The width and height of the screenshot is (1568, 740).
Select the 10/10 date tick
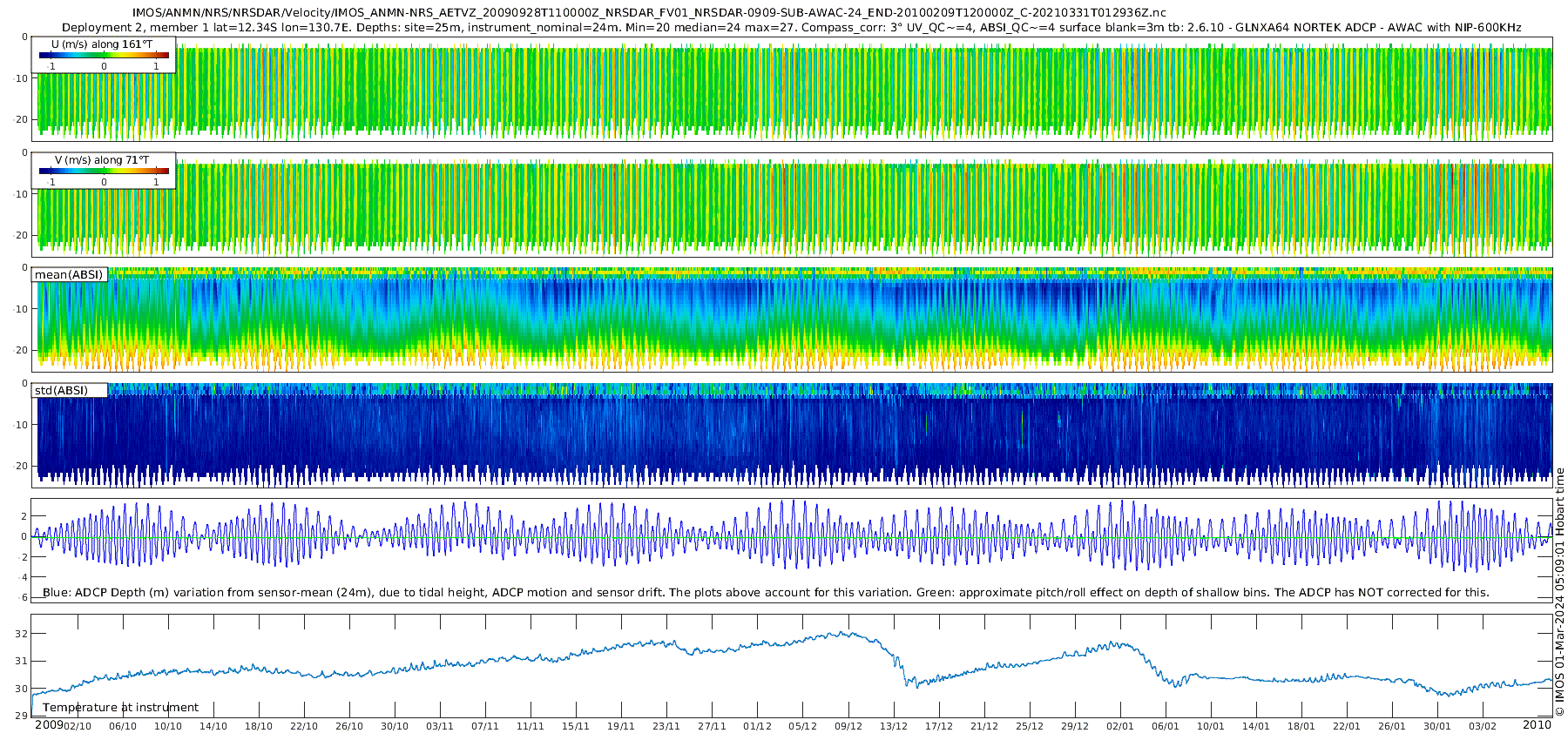pyautogui.click(x=168, y=726)
